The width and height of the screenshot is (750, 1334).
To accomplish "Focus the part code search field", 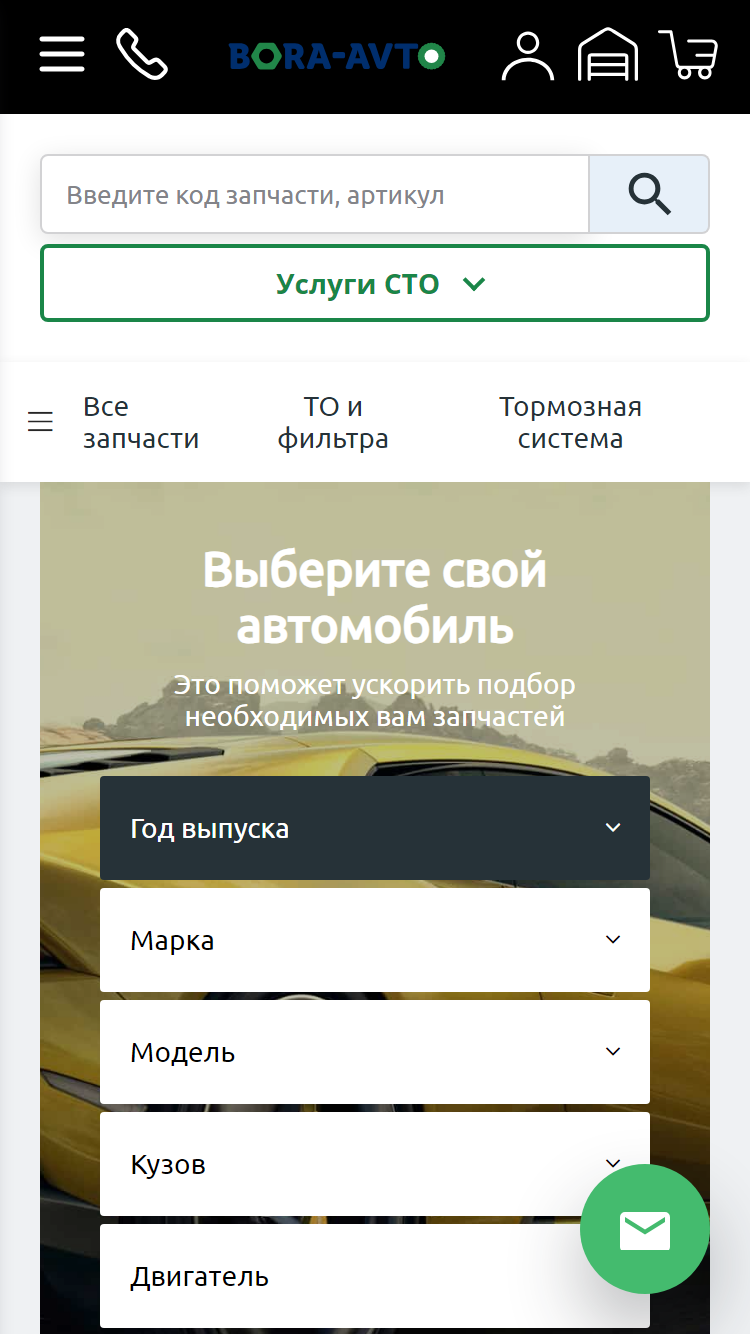I will (315, 194).
